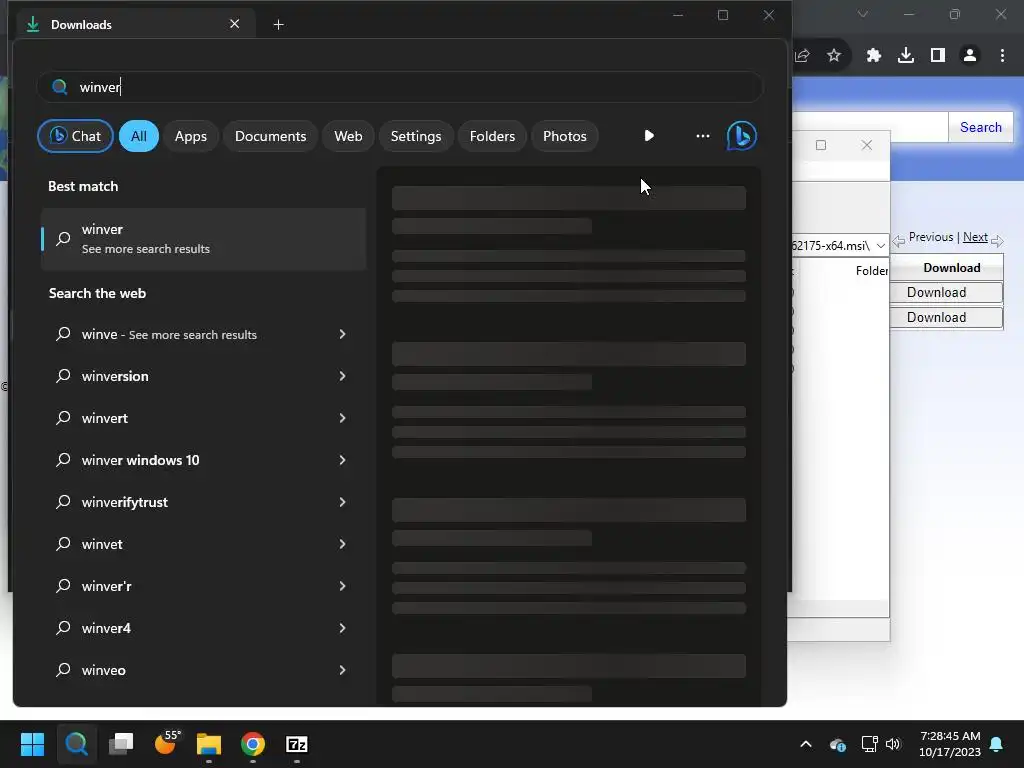Expand the winvet suggestion arrow
1024x768 pixels.
(x=342, y=544)
